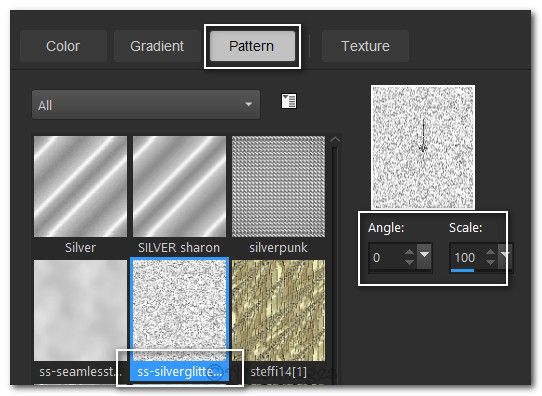Decrease the Angle value with down arrow
Viewport: 542px width, 396px height.
pyautogui.click(x=409, y=263)
